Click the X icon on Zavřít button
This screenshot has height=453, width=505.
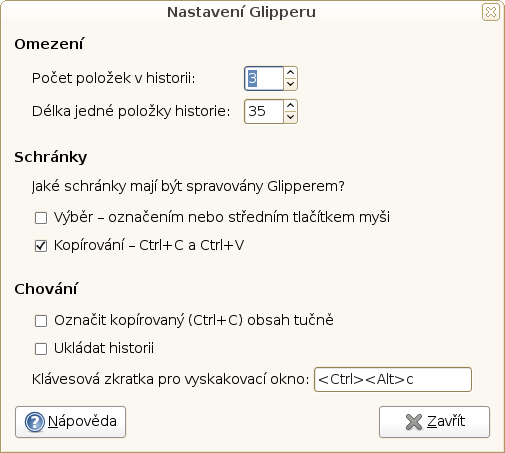[x=414, y=422]
